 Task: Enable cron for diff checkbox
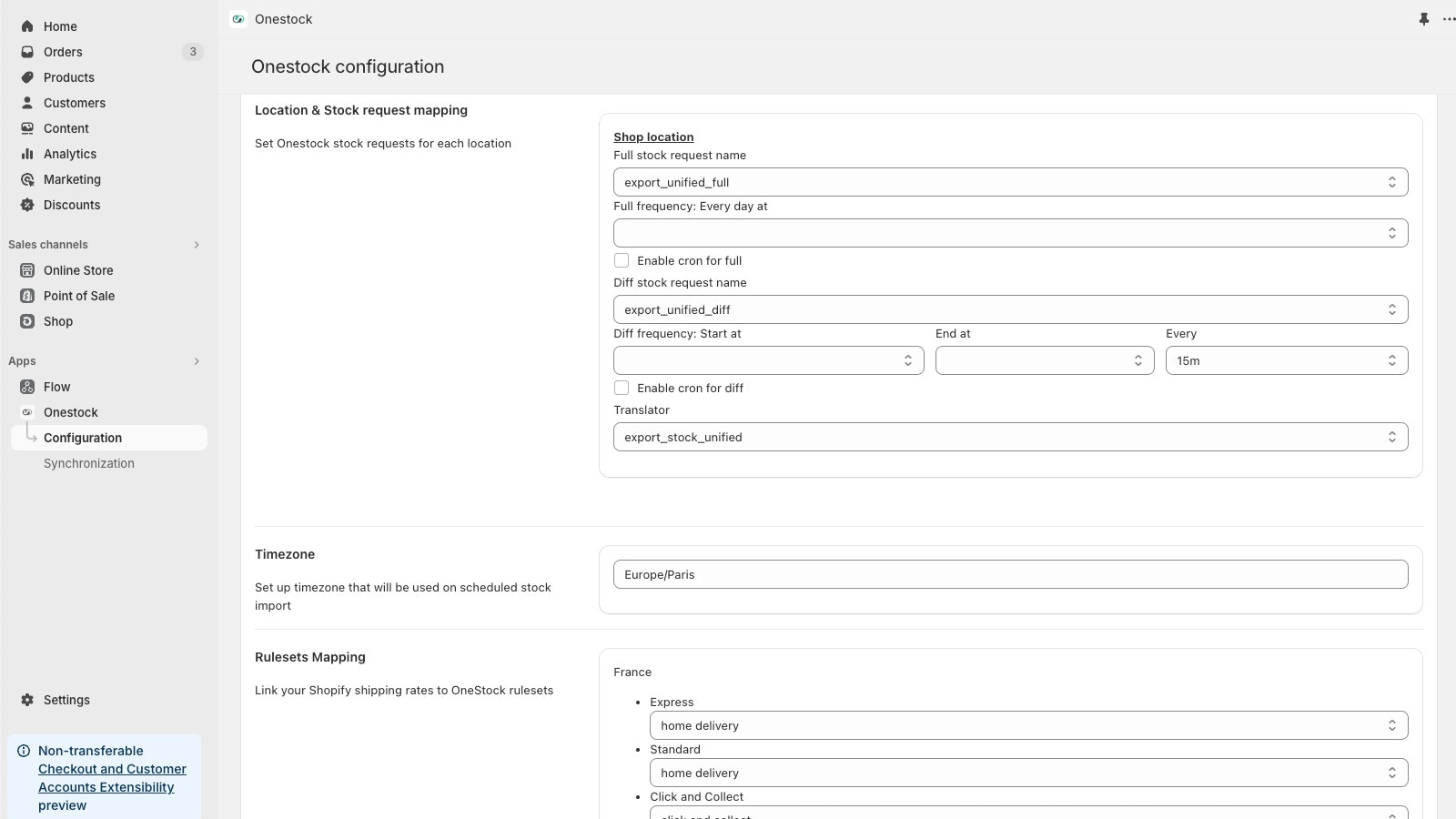coord(622,388)
